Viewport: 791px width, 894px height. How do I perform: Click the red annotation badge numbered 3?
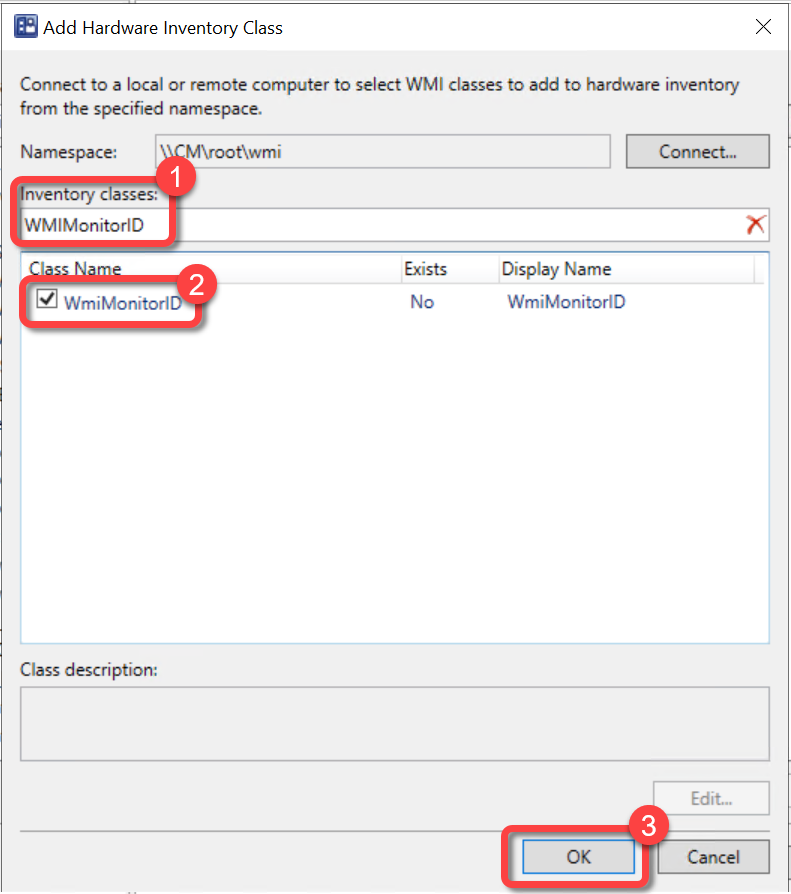coord(648,827)
